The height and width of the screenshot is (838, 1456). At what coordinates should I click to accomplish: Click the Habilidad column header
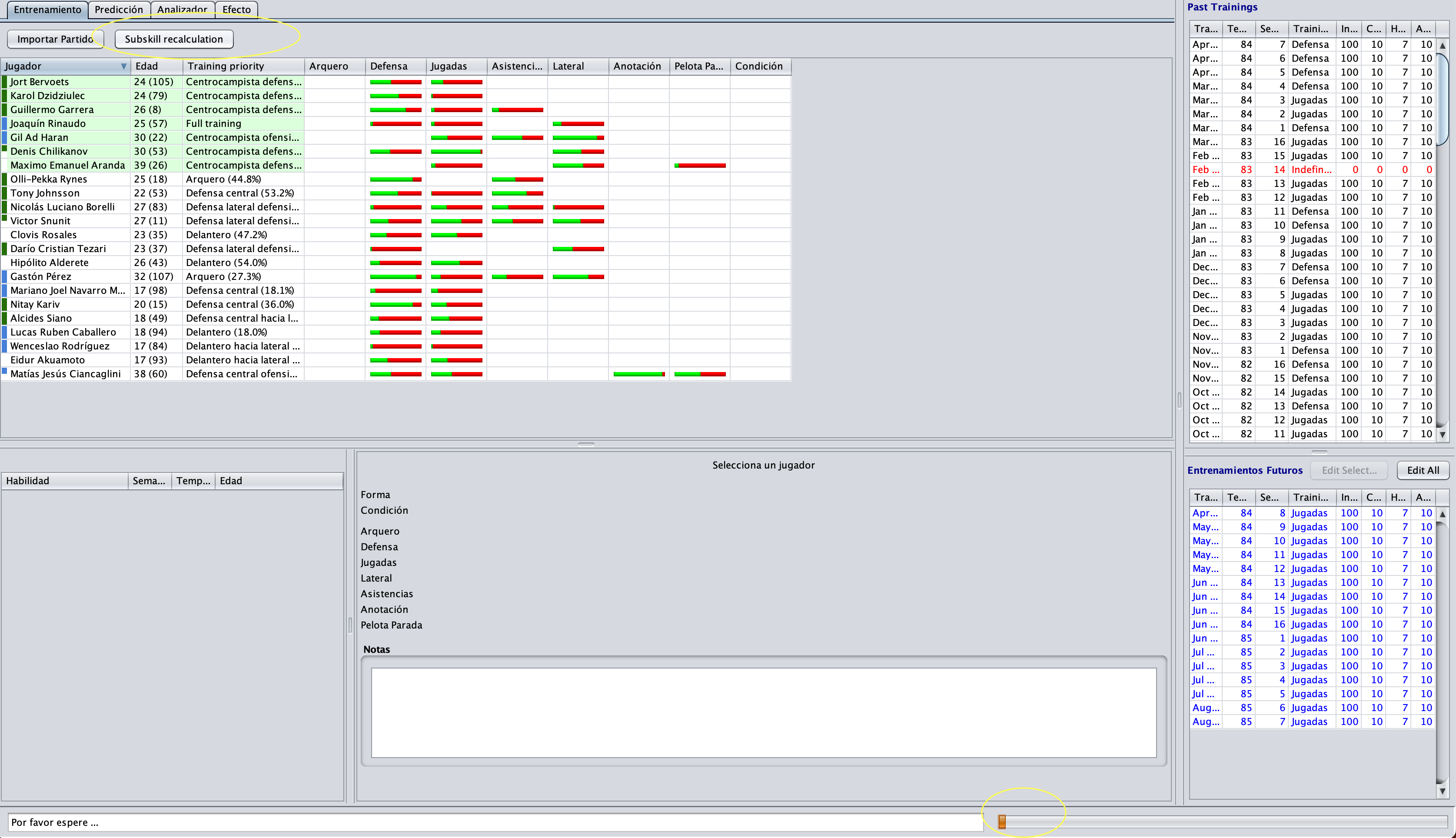tap(64, 481)
